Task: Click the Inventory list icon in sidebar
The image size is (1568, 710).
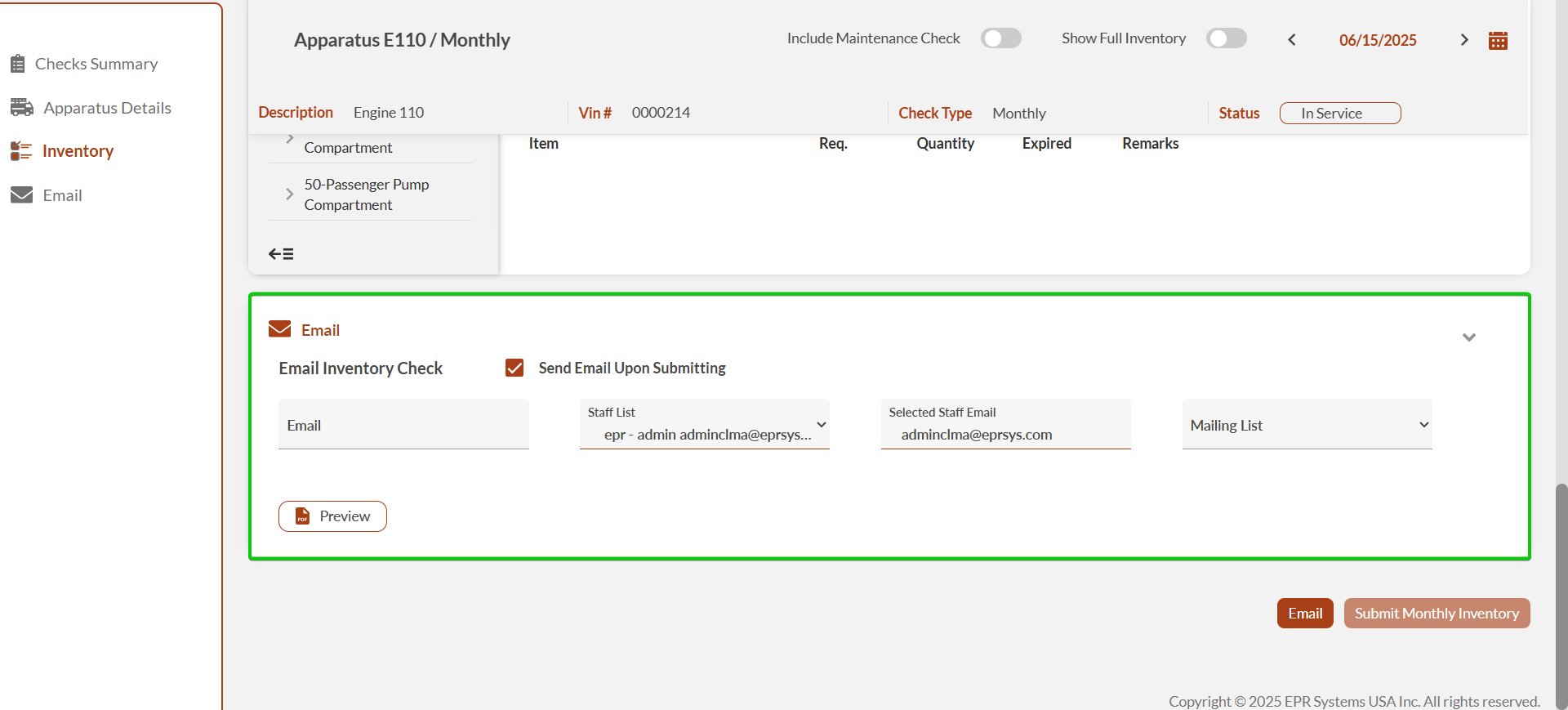Action: coord(21,151)
